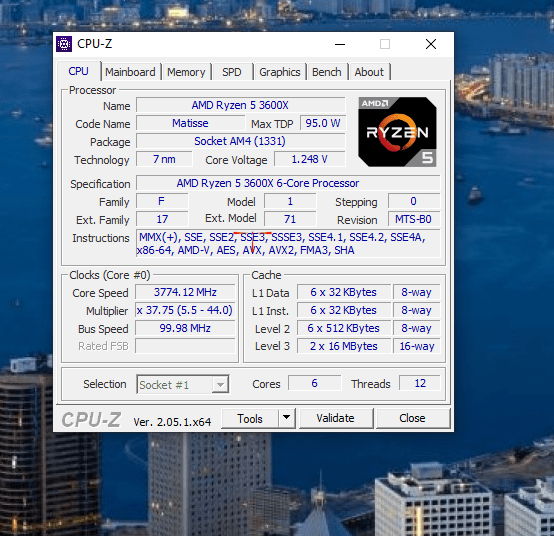
Task: Switch to the CPU tab
Action: pyautogui.click(x=78, y=71)
